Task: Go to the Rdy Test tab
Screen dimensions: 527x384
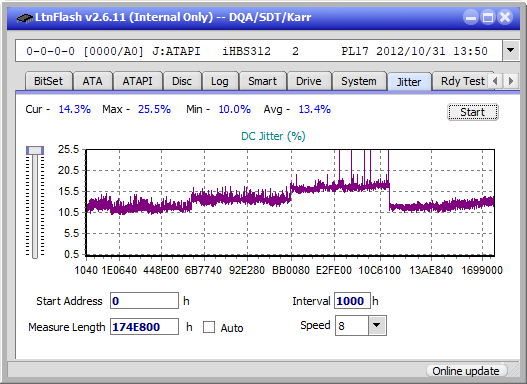Action: coord(462,81)
